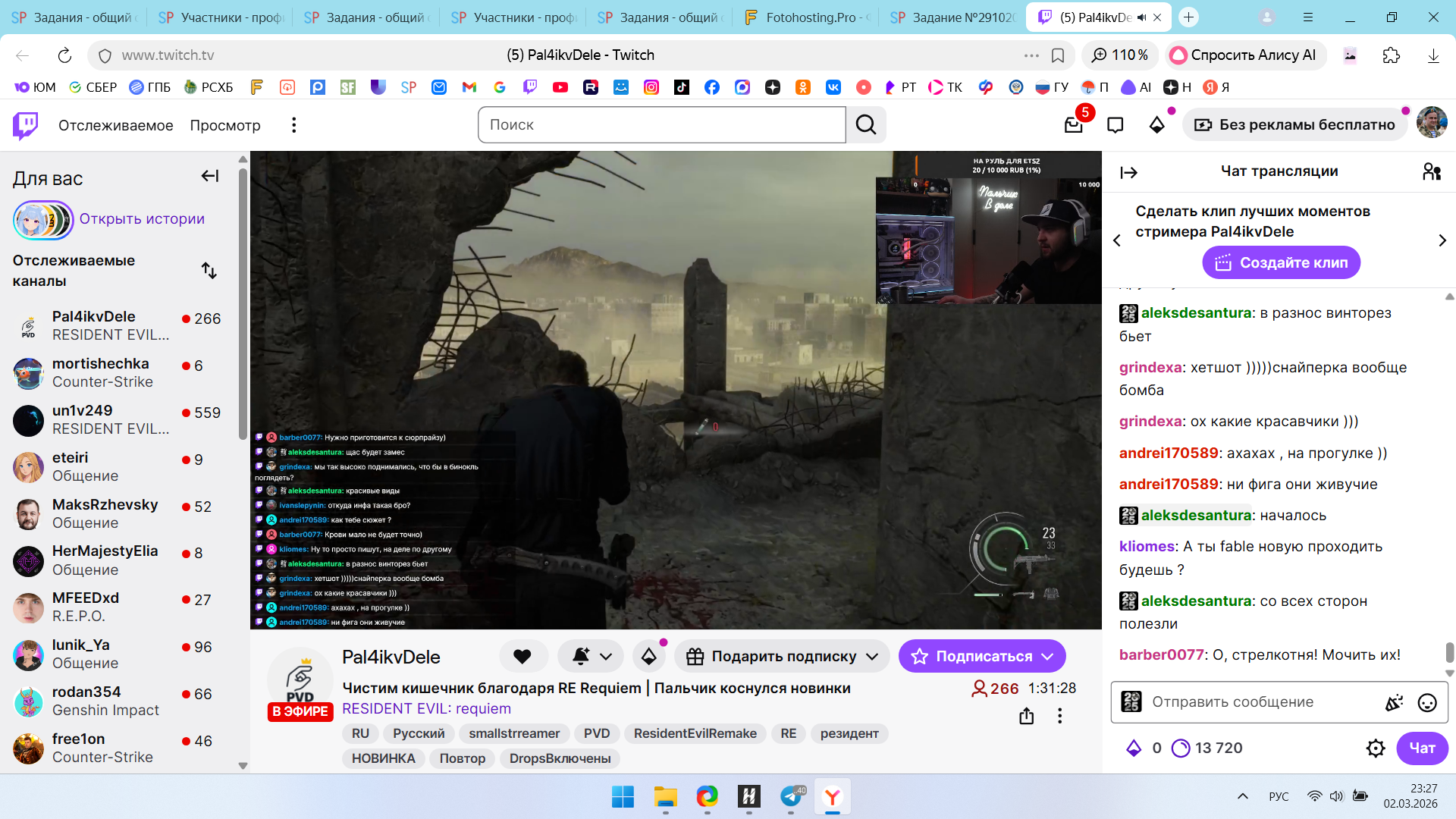The image size is (1456, 819).
Task: Collapse the stream chat panel
Action: pyautogui.click(x=1128, y=173)
